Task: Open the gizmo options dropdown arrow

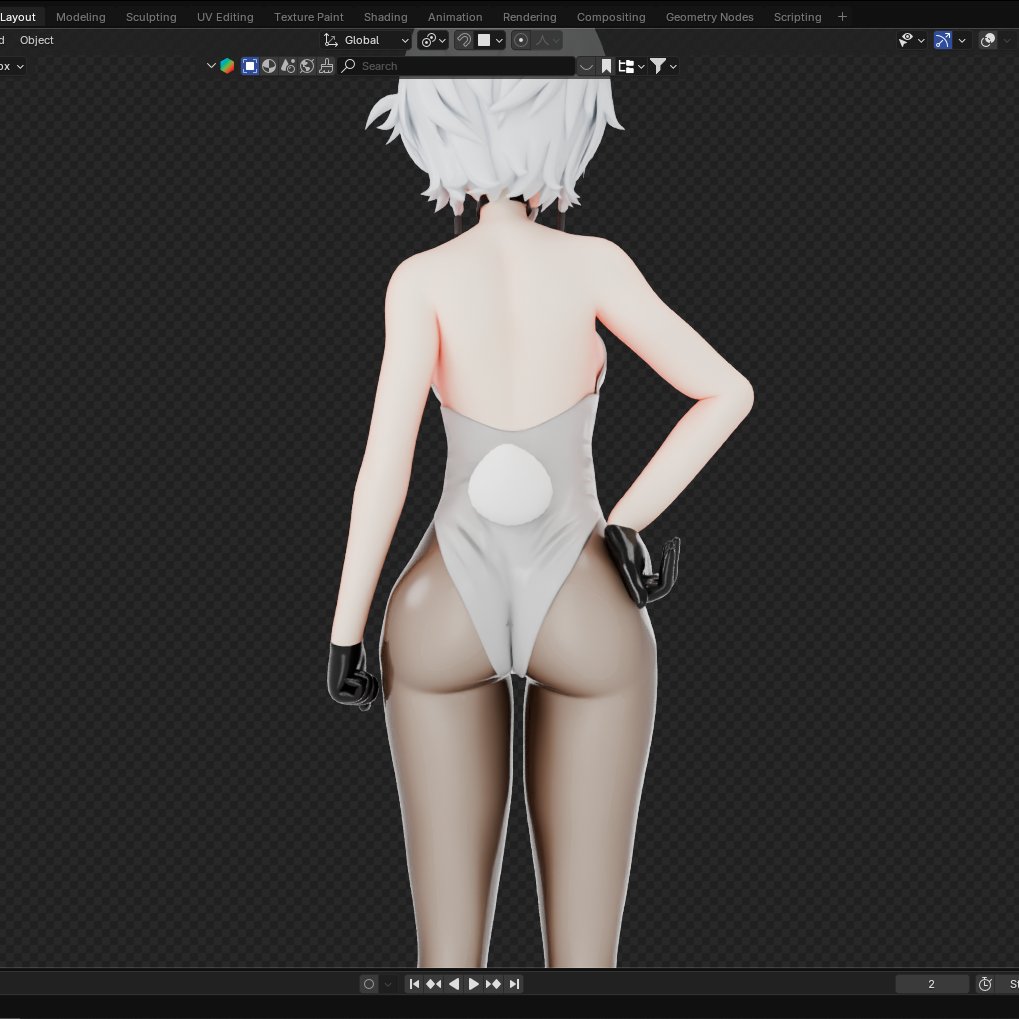Action: [x=962, y=40]
